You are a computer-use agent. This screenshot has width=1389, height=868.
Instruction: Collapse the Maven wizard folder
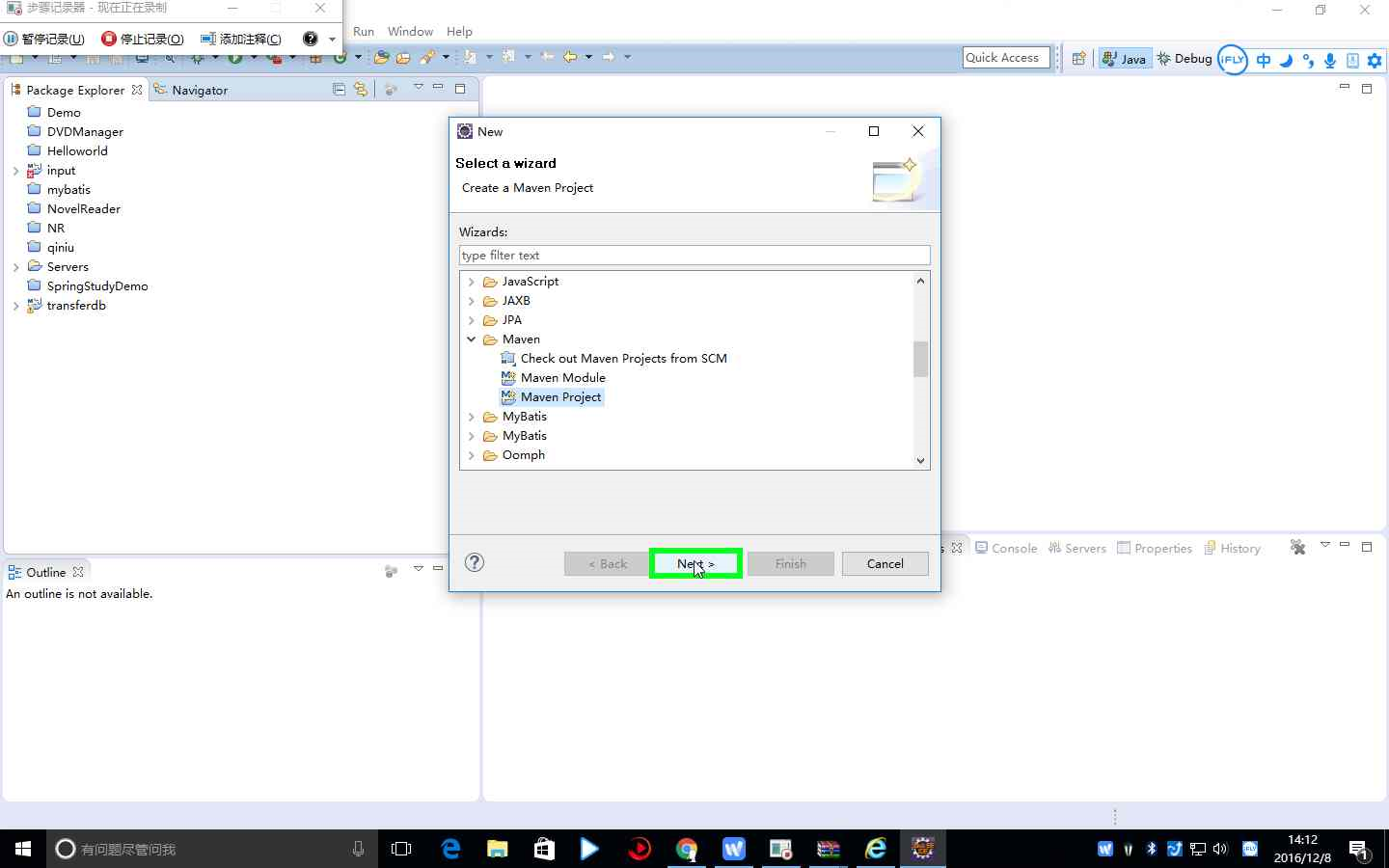pos(471,339)
